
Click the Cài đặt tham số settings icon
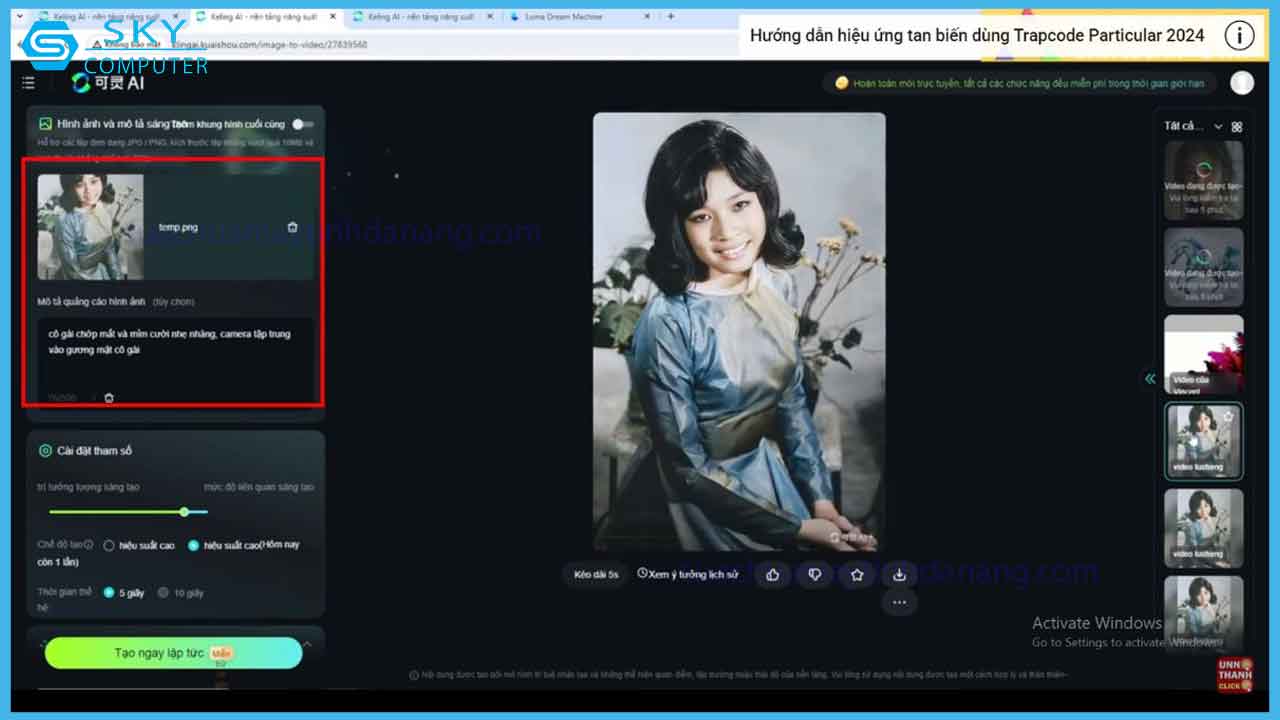[45, 451]
